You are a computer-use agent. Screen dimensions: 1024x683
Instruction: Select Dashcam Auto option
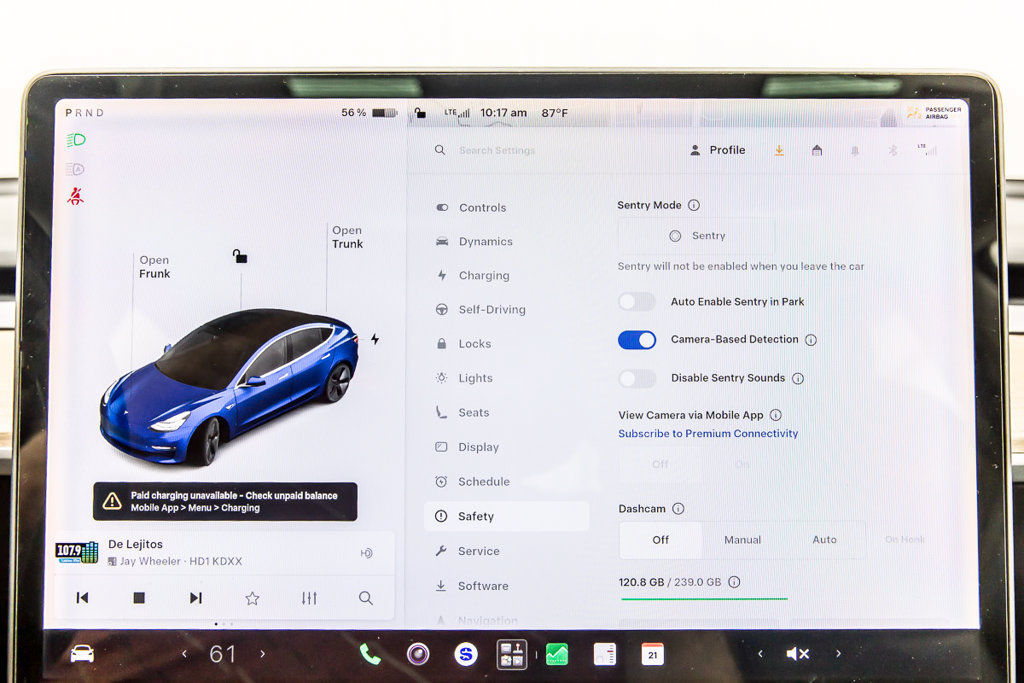coord(824,540)
